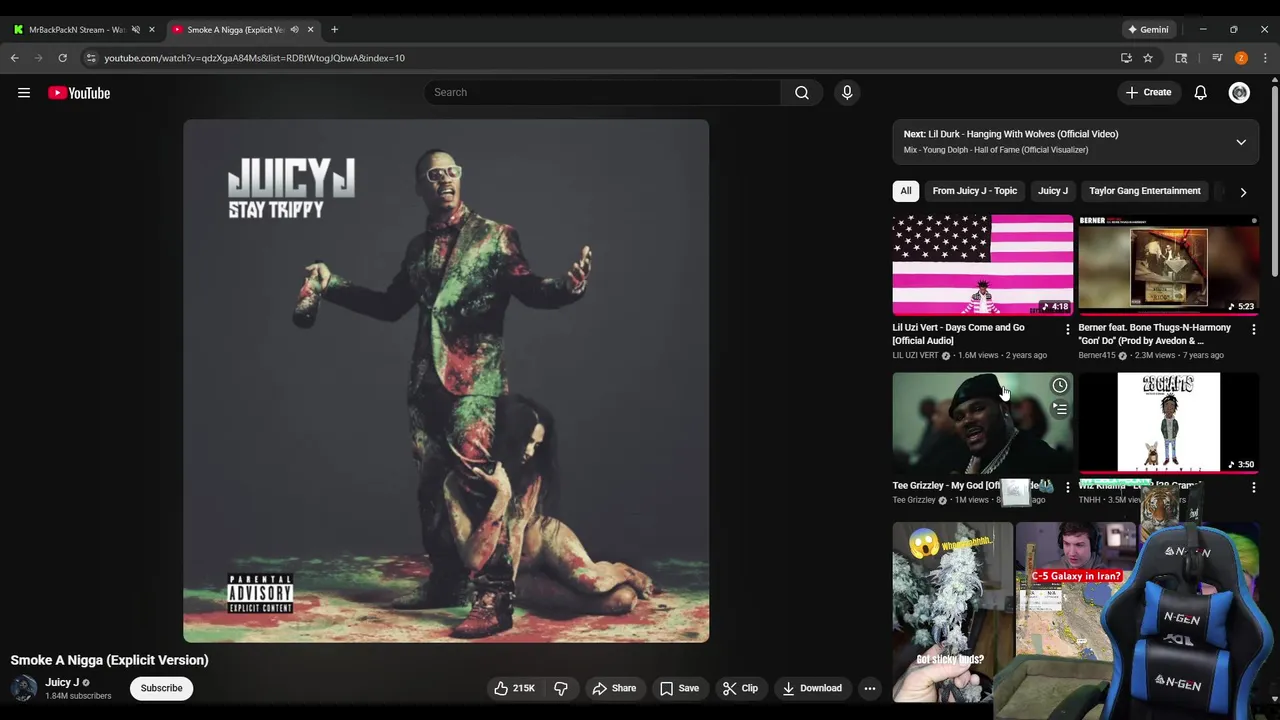Close the Smoke A Nigga tab

310,29
